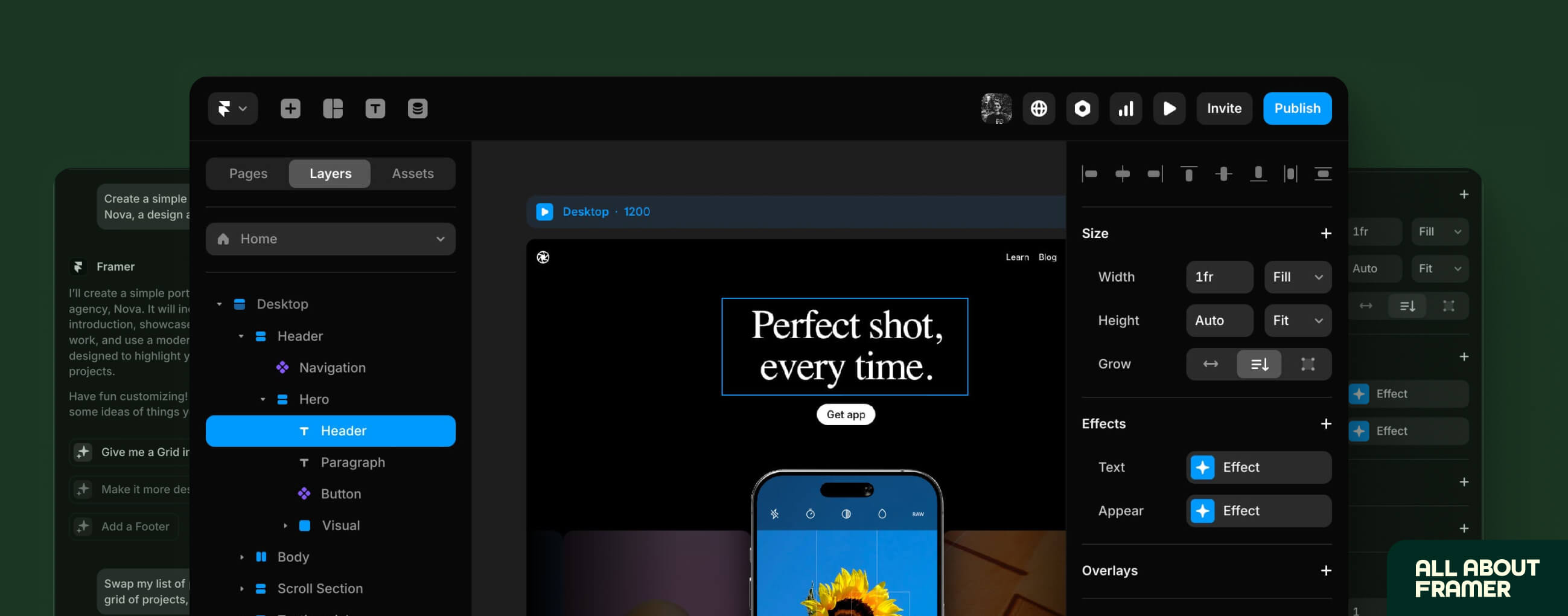
Task: Collapse the Hero layer
Action: click(263, 399)
